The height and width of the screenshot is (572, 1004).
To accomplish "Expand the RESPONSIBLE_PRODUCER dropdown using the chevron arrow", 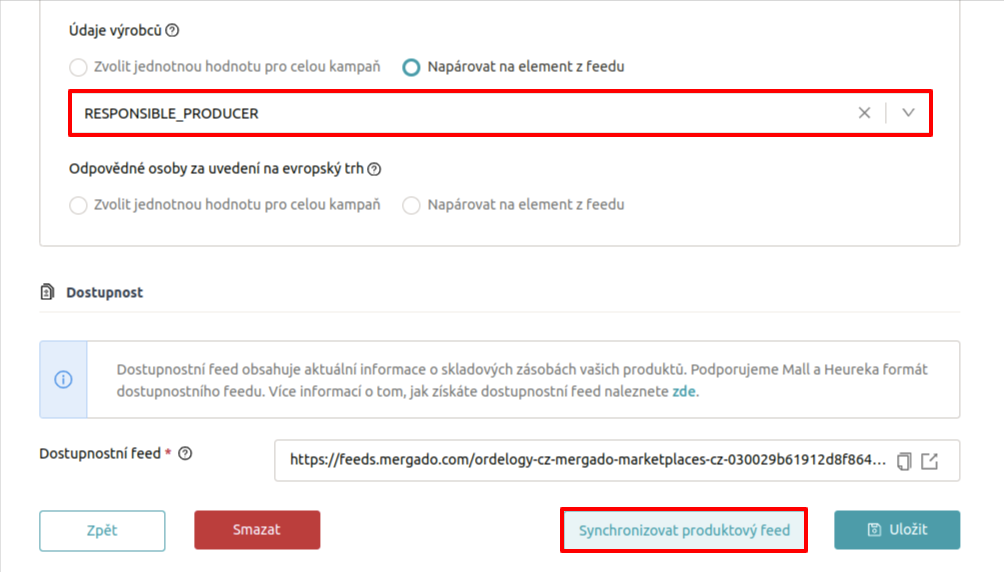I will click(x=908, y=113).
